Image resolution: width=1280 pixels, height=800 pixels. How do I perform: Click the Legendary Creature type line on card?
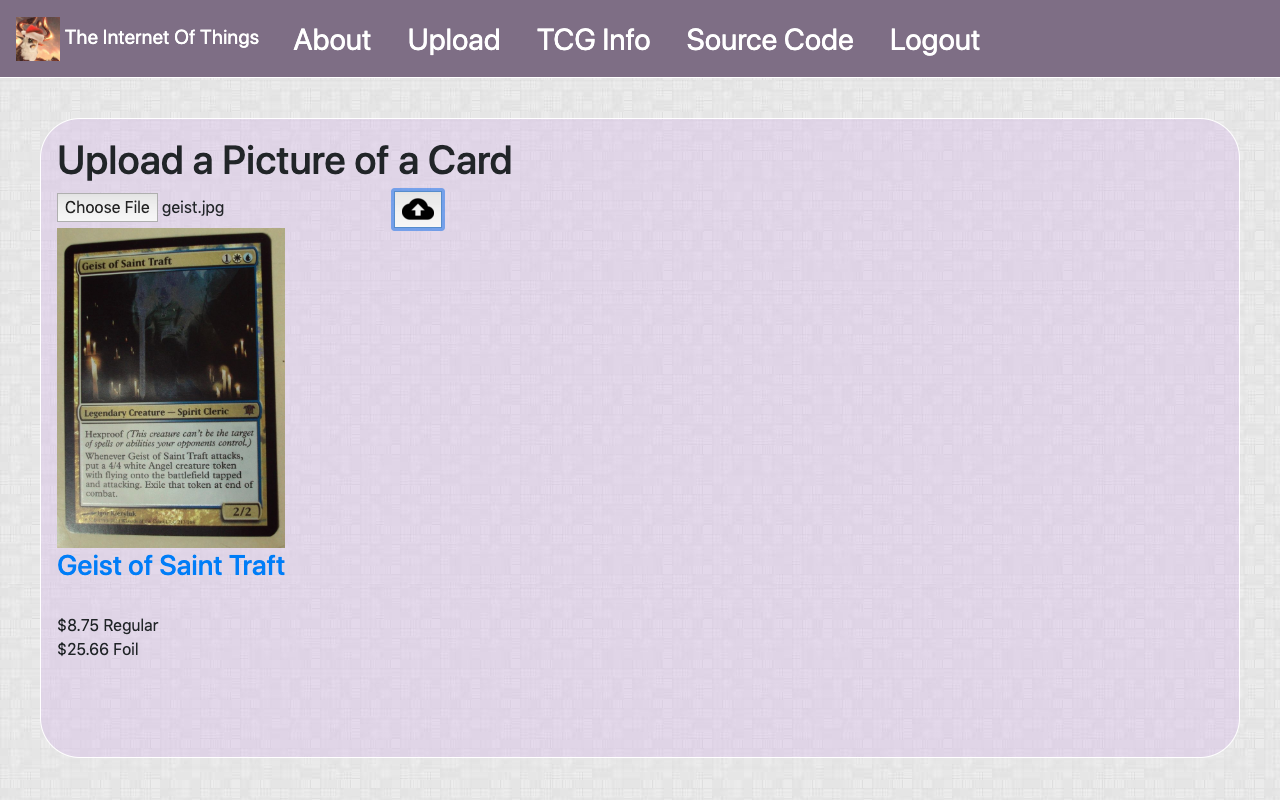(156, 412)
